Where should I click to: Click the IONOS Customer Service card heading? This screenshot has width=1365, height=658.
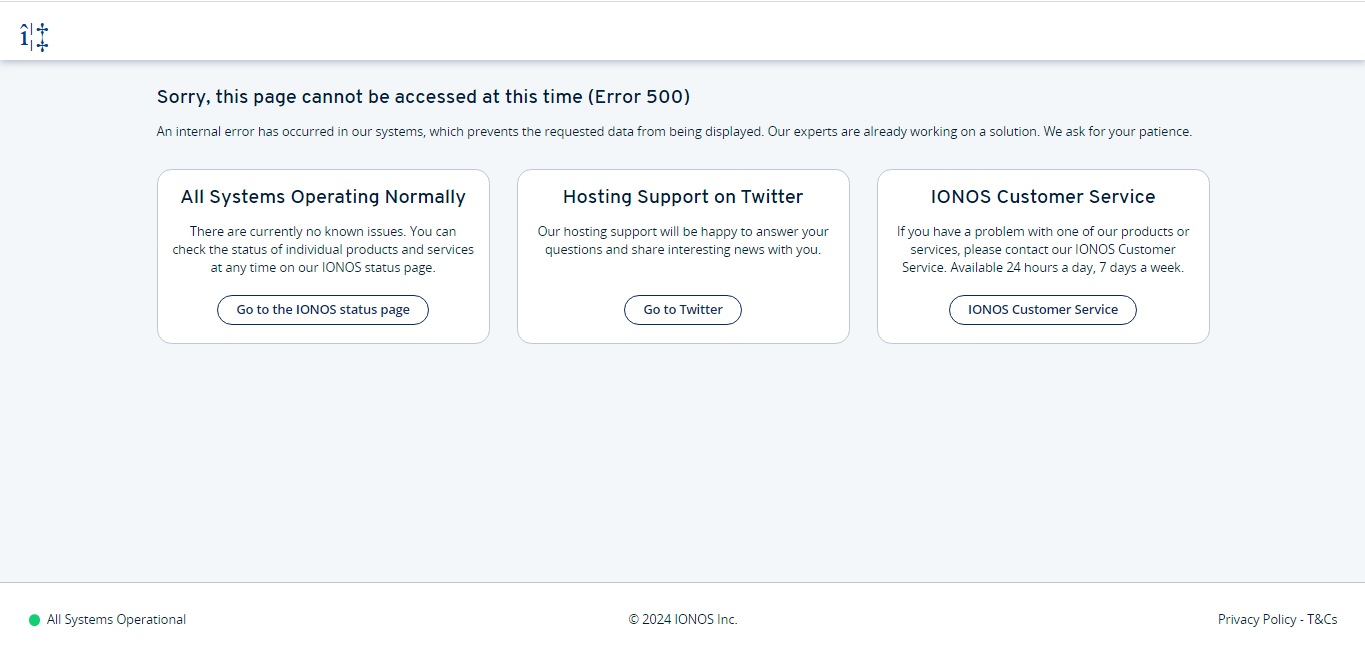[x=1043, y=197]
